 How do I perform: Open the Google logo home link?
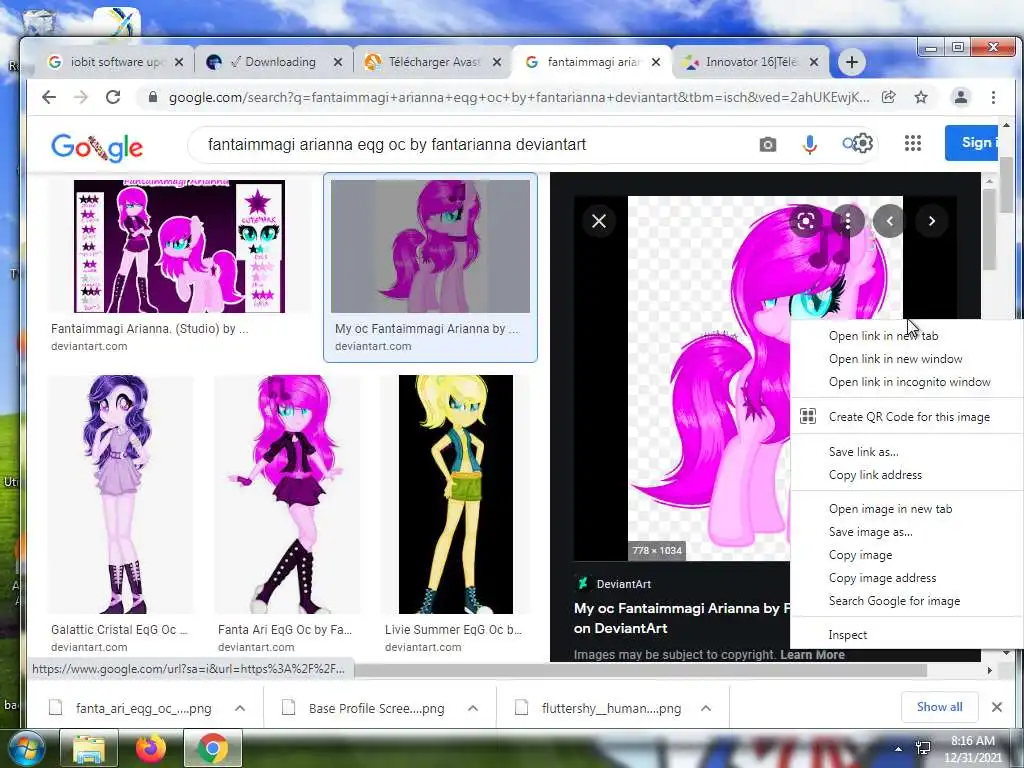pos(97,148)
